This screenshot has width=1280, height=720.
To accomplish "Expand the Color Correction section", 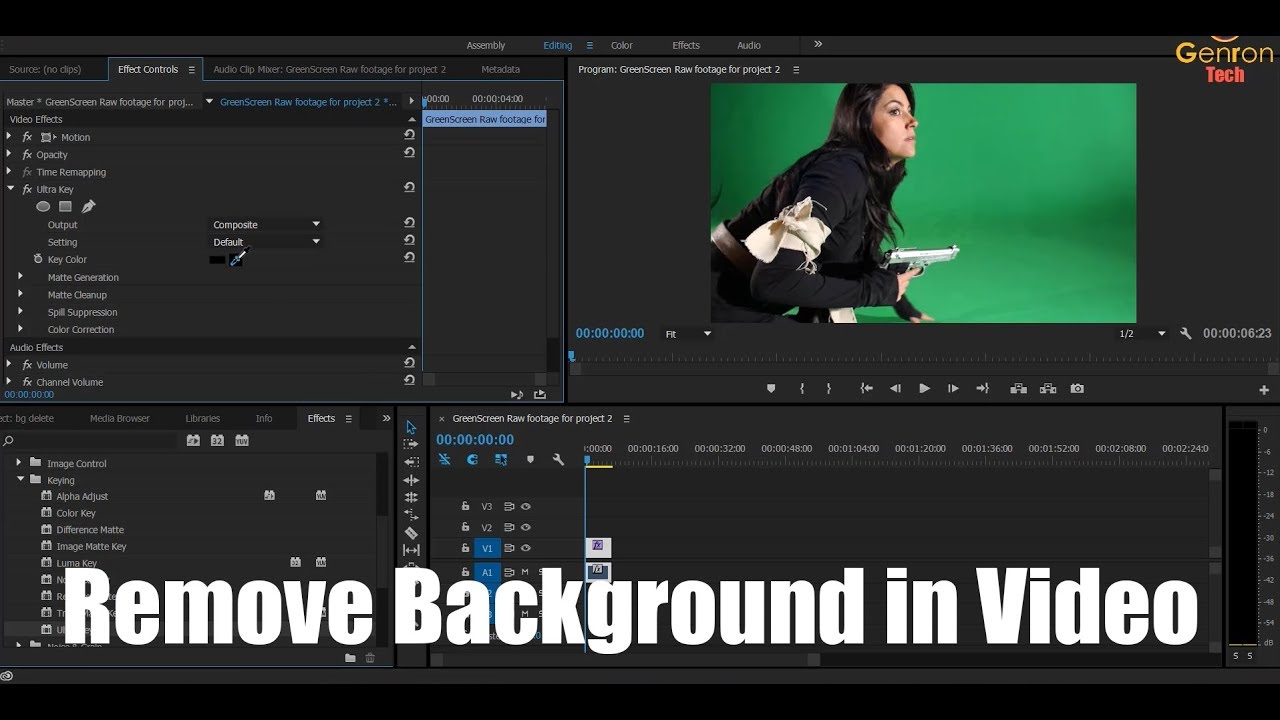I will pyautogui.click(x=20, y=328).
